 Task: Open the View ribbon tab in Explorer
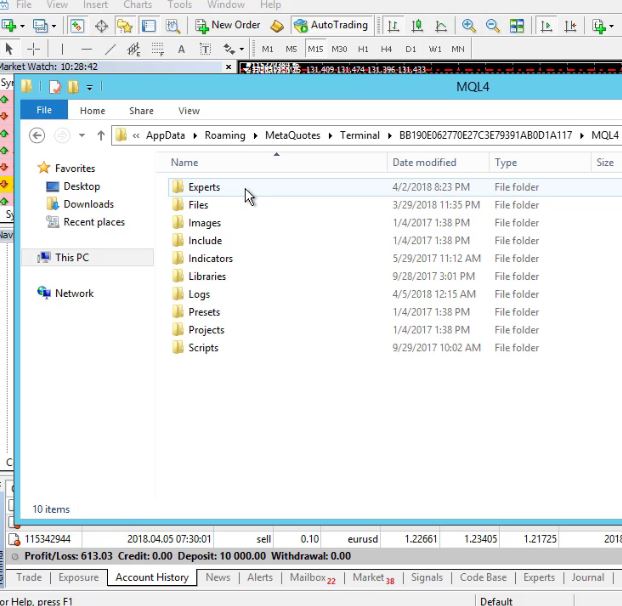[189, 111]
